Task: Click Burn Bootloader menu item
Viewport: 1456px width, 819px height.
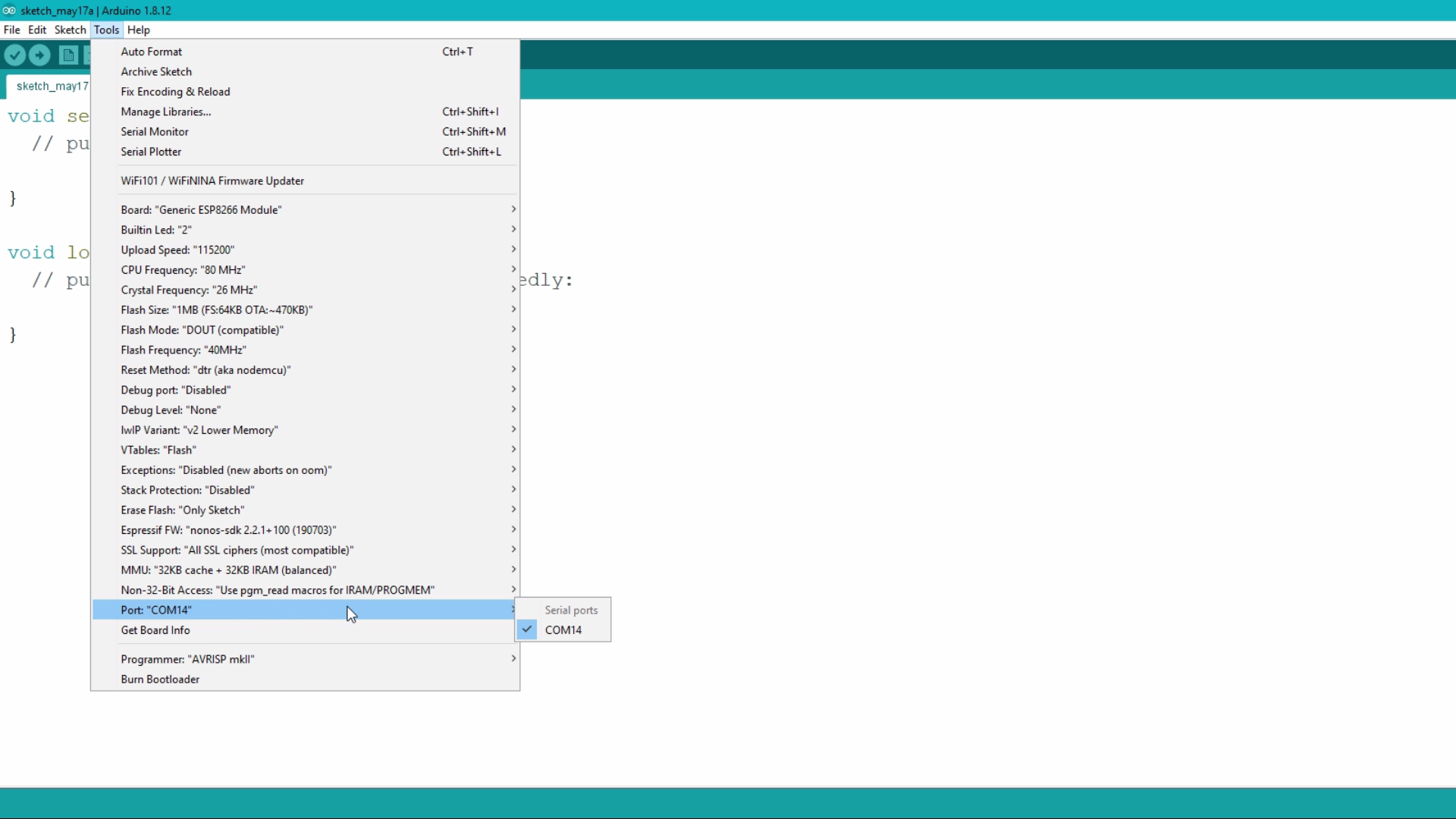Action: point(160,679)
